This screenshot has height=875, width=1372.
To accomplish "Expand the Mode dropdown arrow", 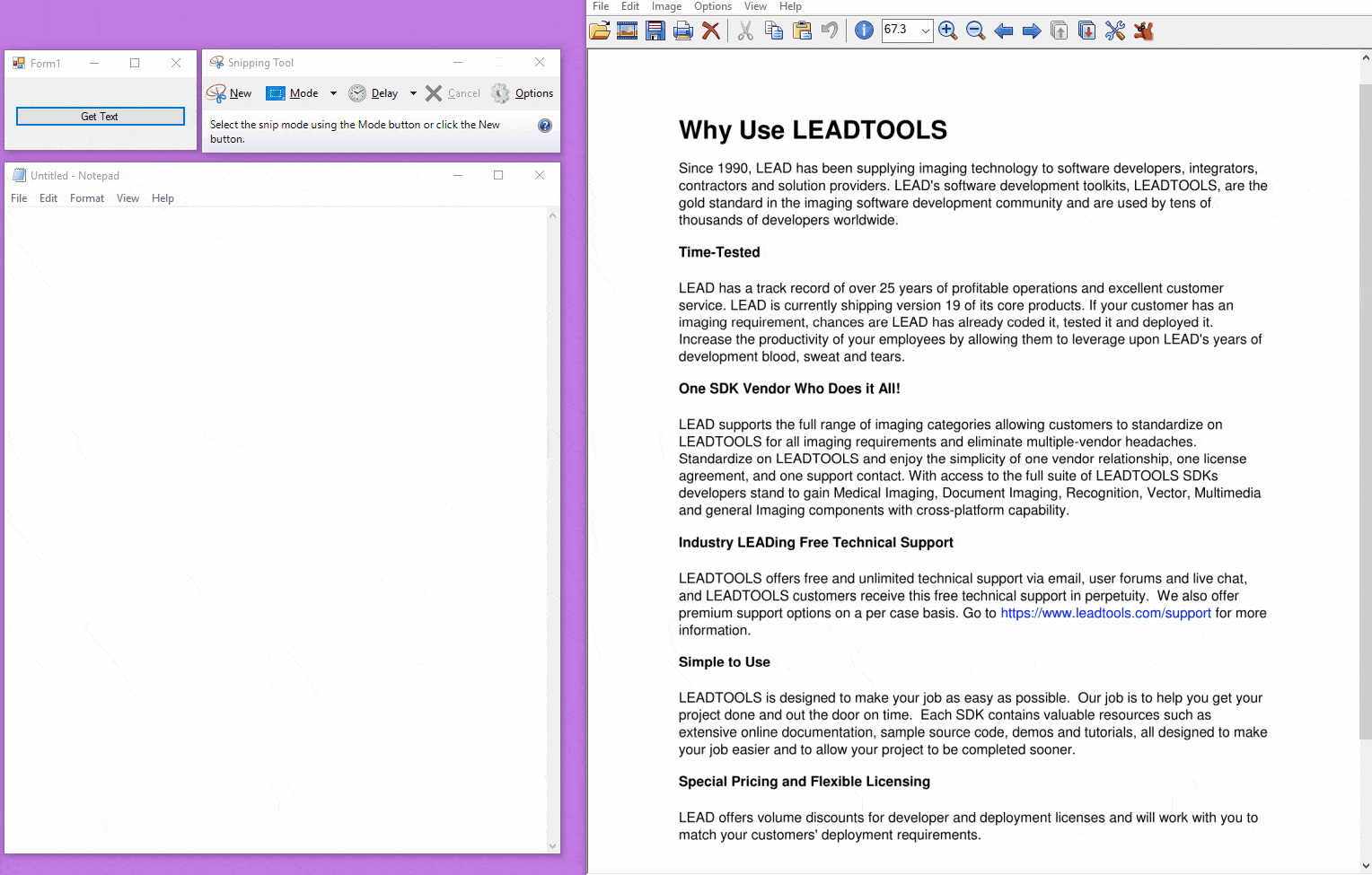I will click(333, 93).
